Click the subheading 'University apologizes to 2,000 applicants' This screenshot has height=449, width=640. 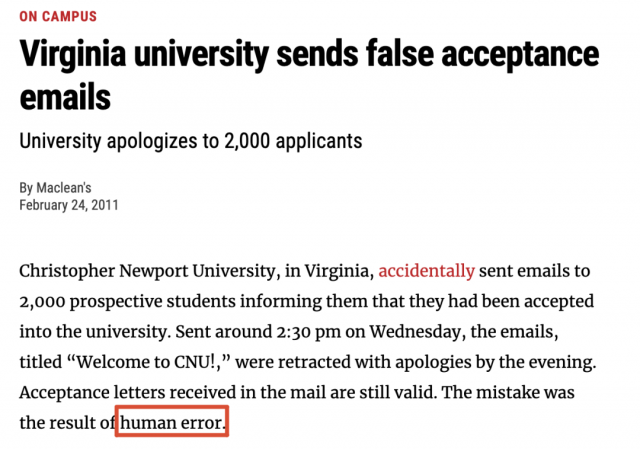pyautogui.click(x=191, y=141)
